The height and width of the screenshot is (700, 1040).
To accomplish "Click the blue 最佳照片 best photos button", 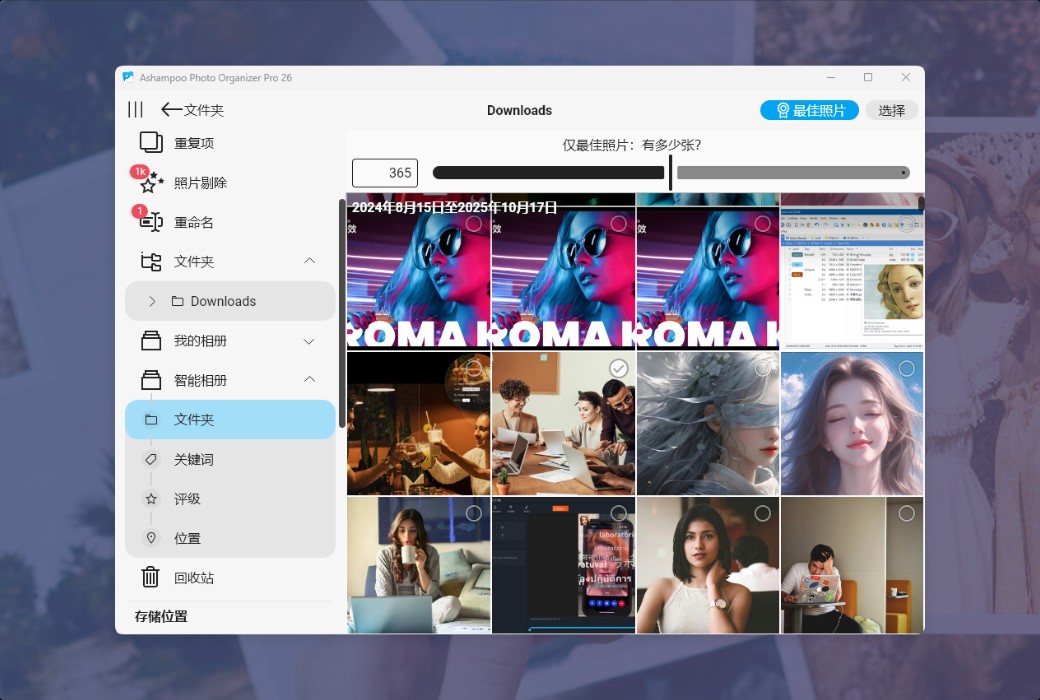I will coord(808,110).
